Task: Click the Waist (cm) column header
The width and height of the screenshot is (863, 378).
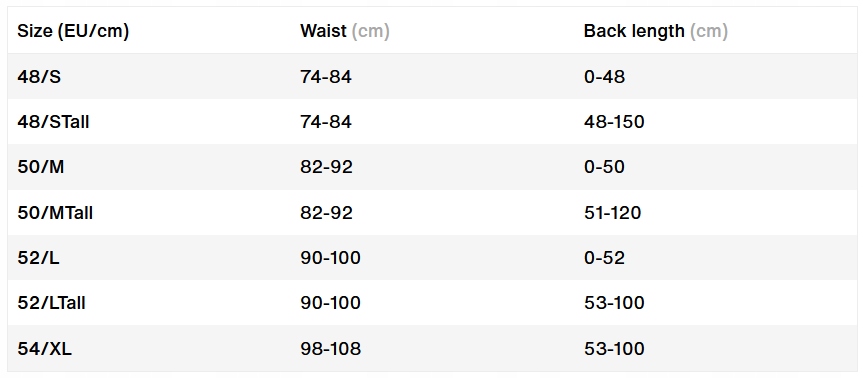Action: pyautogui.click(x=345, y=31)
